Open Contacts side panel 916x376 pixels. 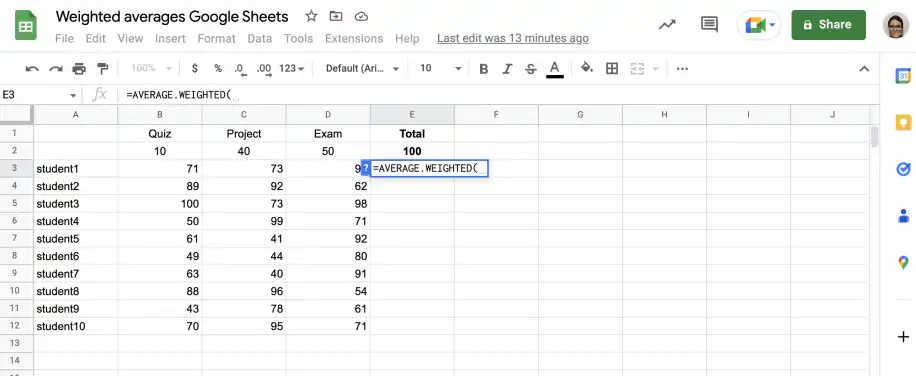pos(903,216)
